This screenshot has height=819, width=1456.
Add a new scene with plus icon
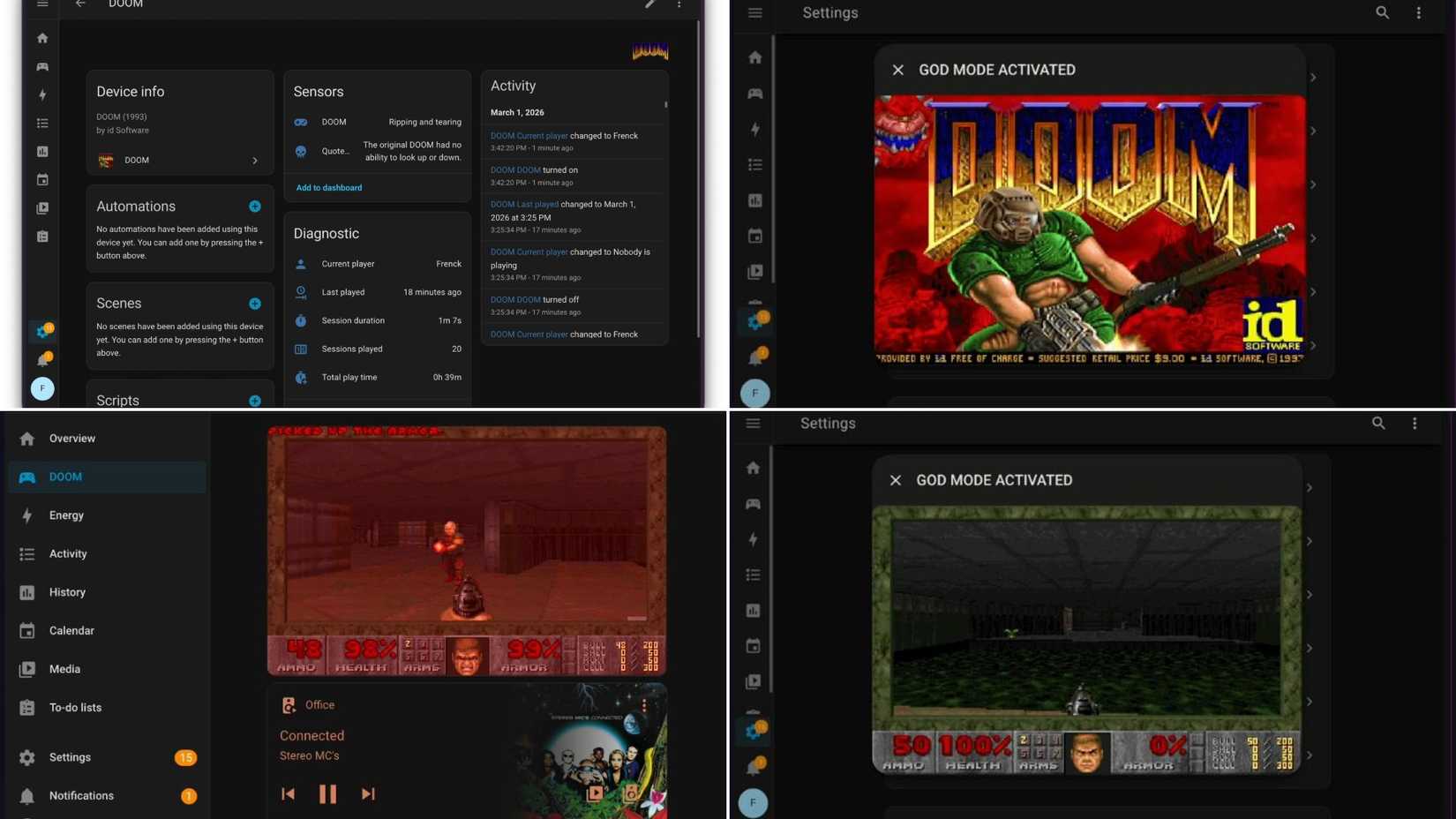255,304
